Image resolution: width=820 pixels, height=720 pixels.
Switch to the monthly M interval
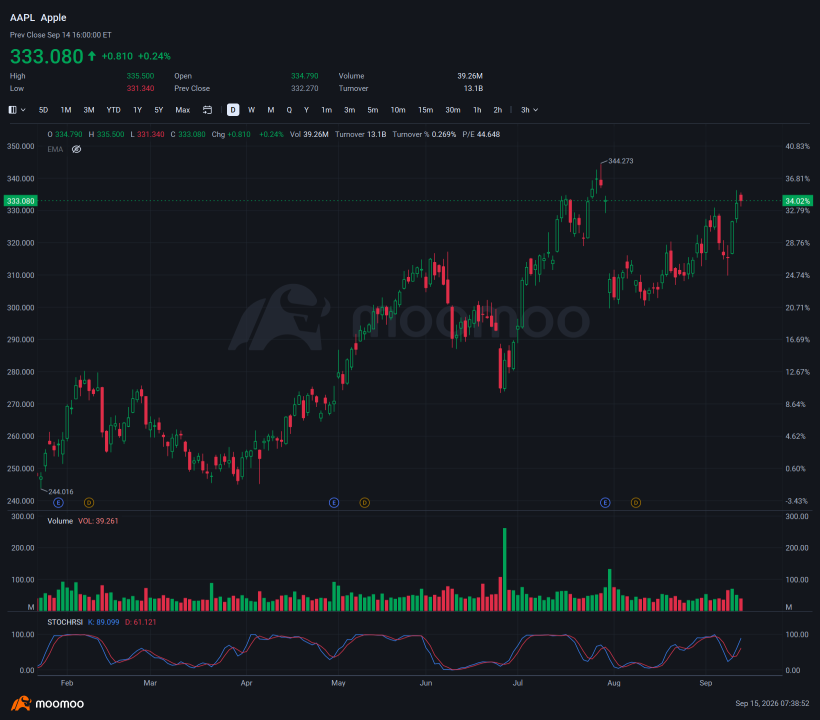(271, 110)
